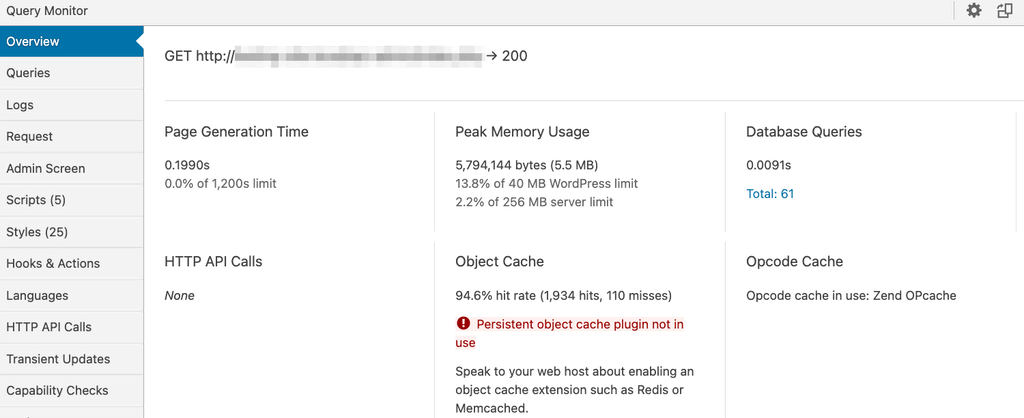View the Scripts (5) panel
Image resolution: width=1024 pixels, height=418 pixels.
[36, 200]
